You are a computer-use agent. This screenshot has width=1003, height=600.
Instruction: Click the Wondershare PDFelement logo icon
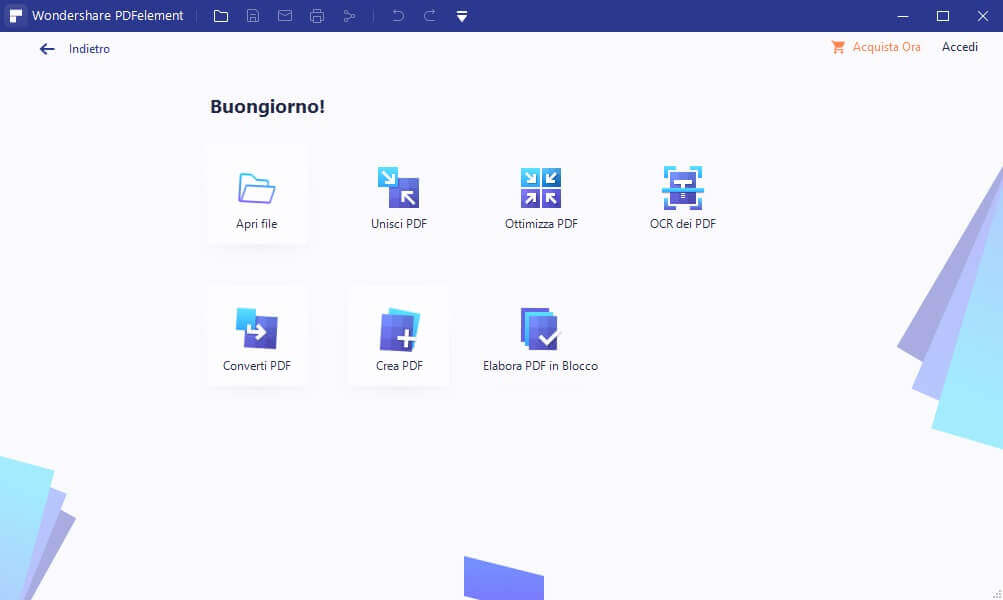pos(16,16)
